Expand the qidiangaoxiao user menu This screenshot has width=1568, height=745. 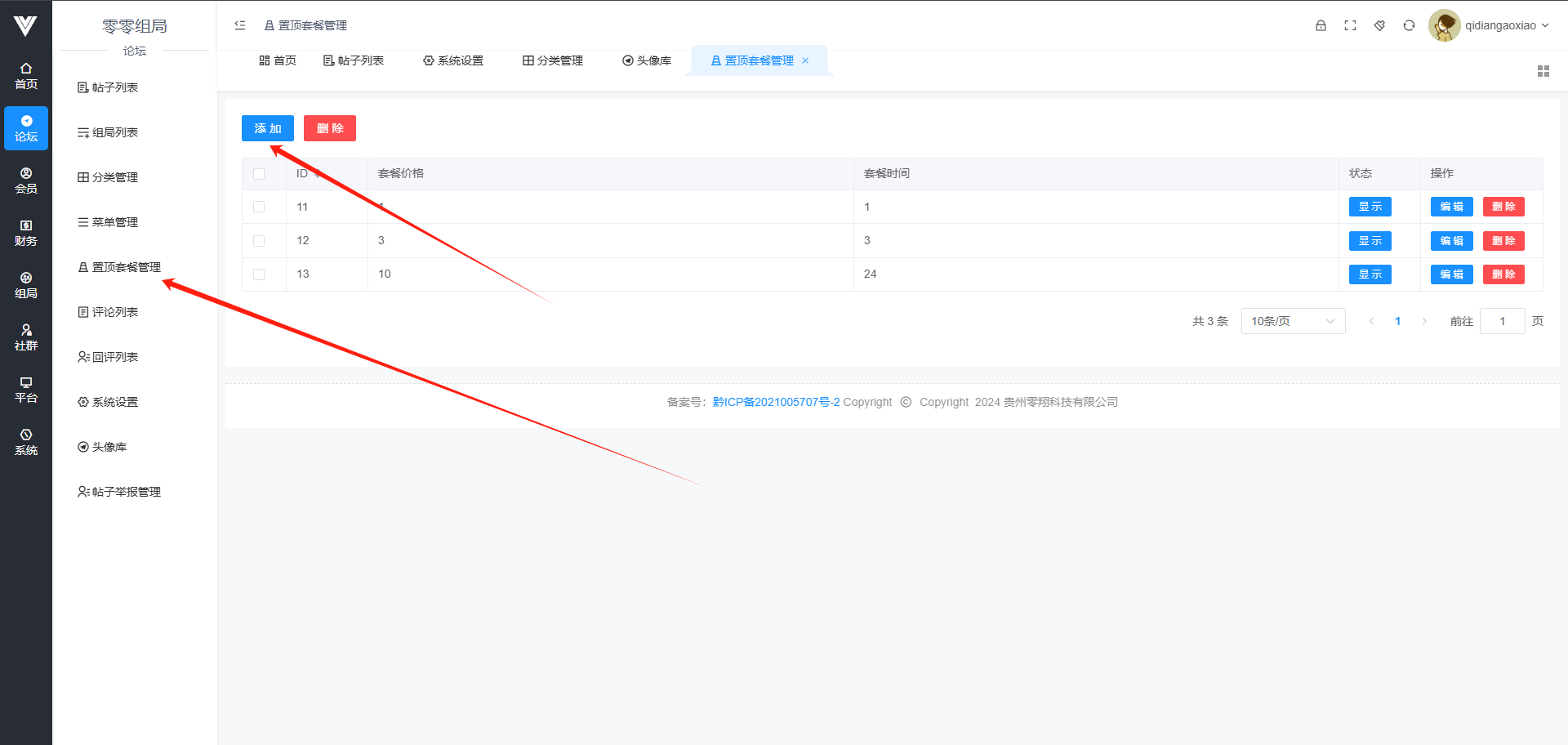(1489, 25)
